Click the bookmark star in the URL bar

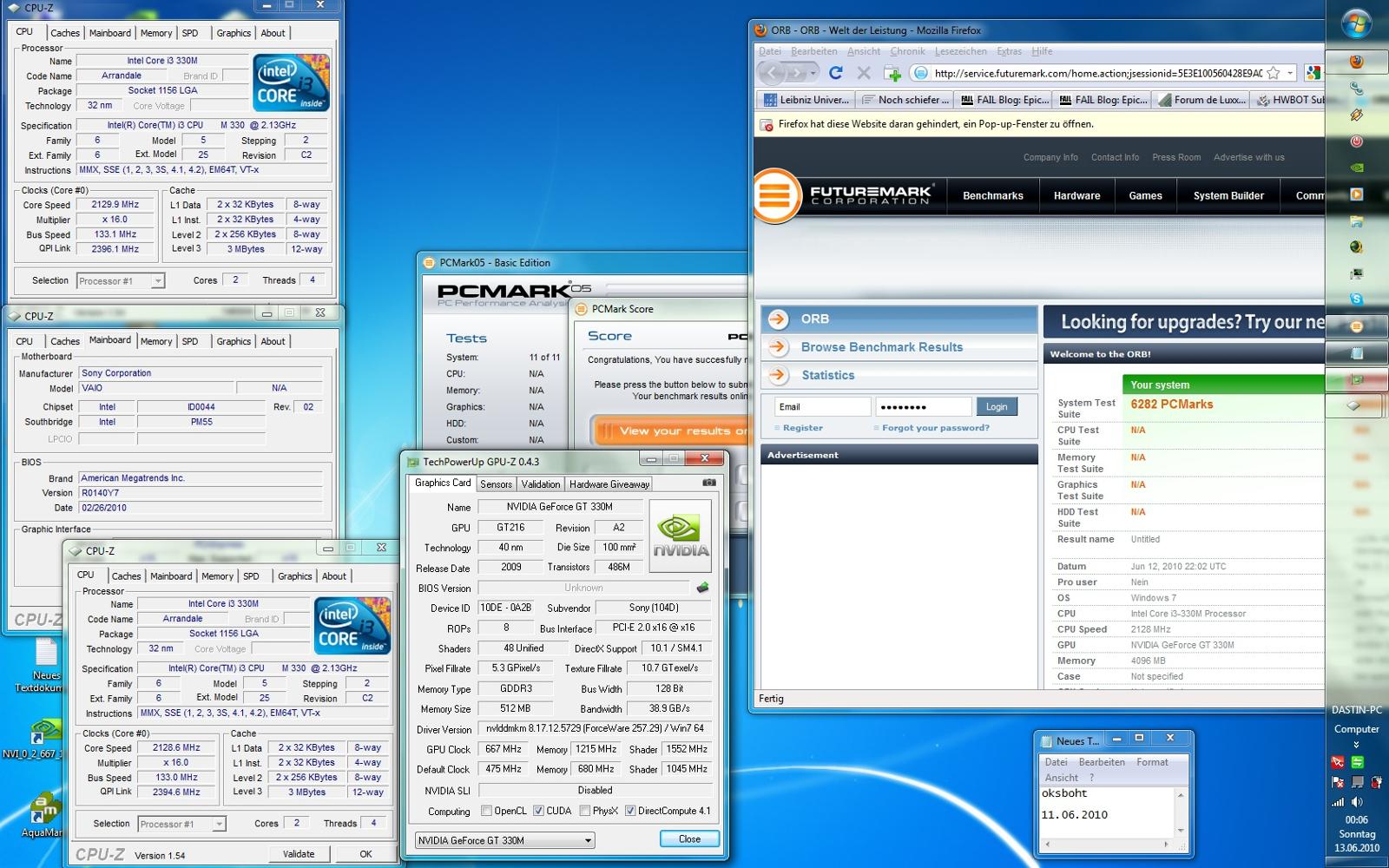(1273, 73)
